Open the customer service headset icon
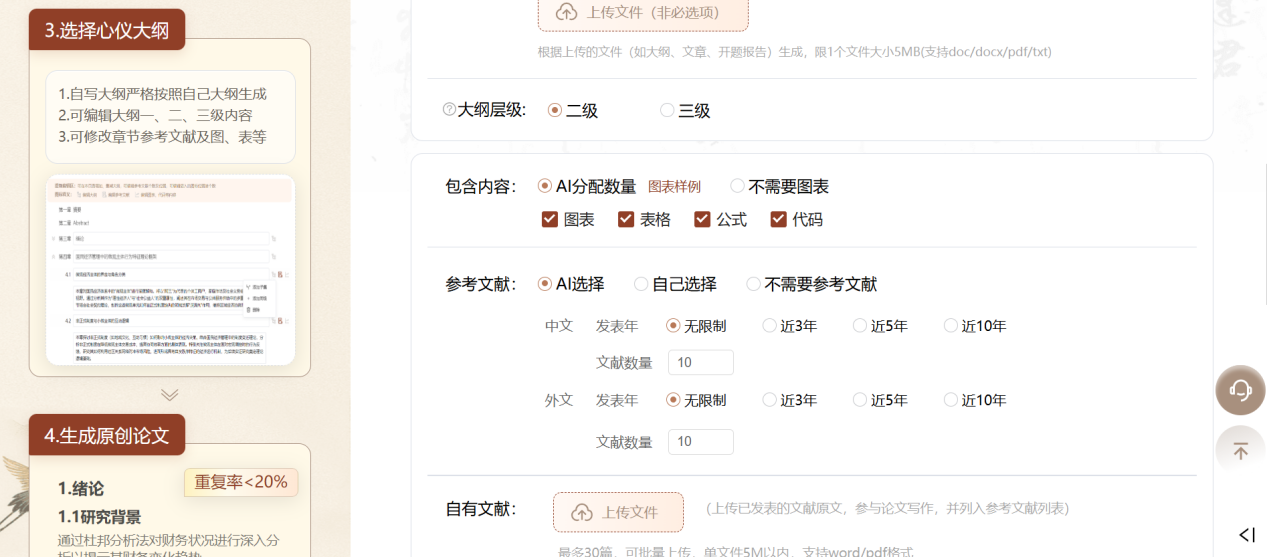 point(1240,390)
